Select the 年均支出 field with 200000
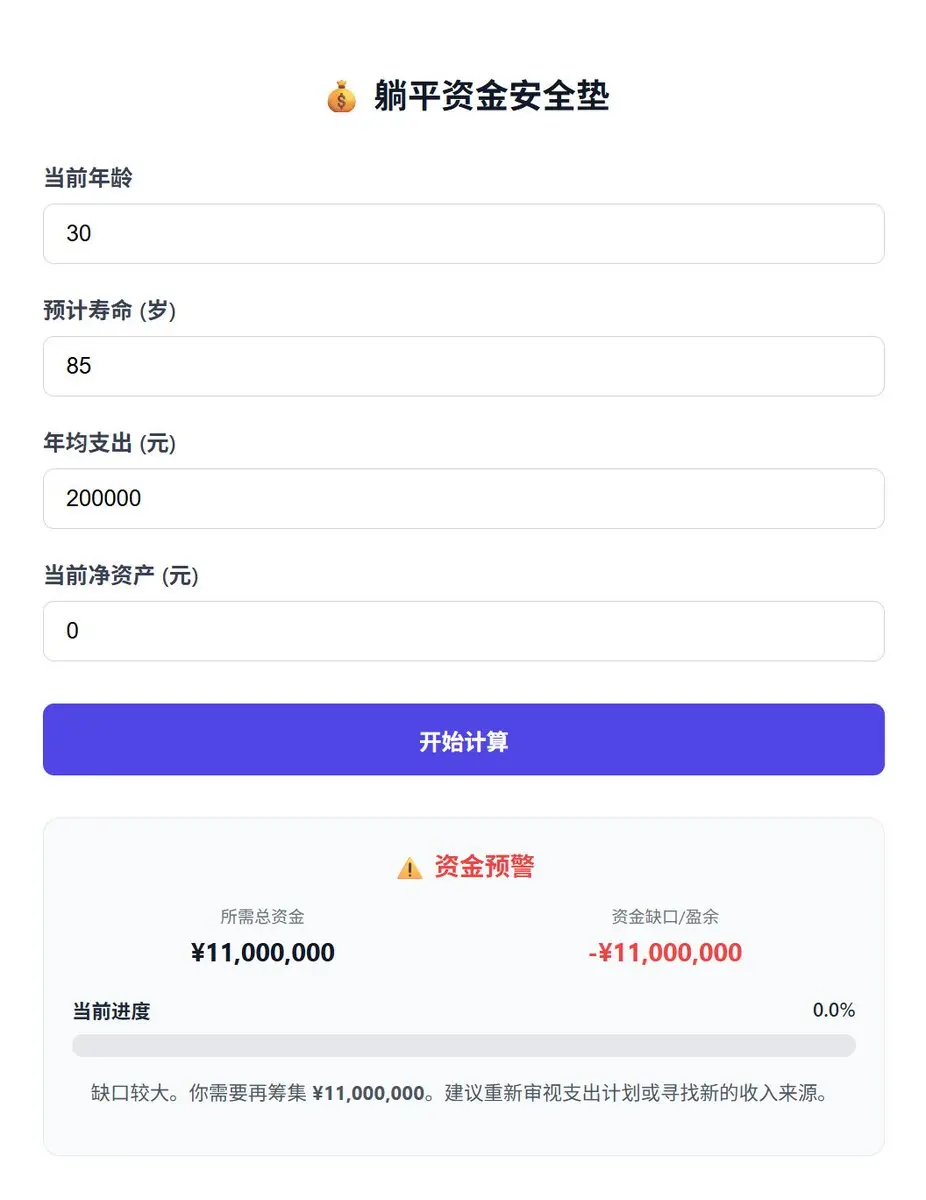This screenshot has width=926, height=1200. [x=463, y=498]
